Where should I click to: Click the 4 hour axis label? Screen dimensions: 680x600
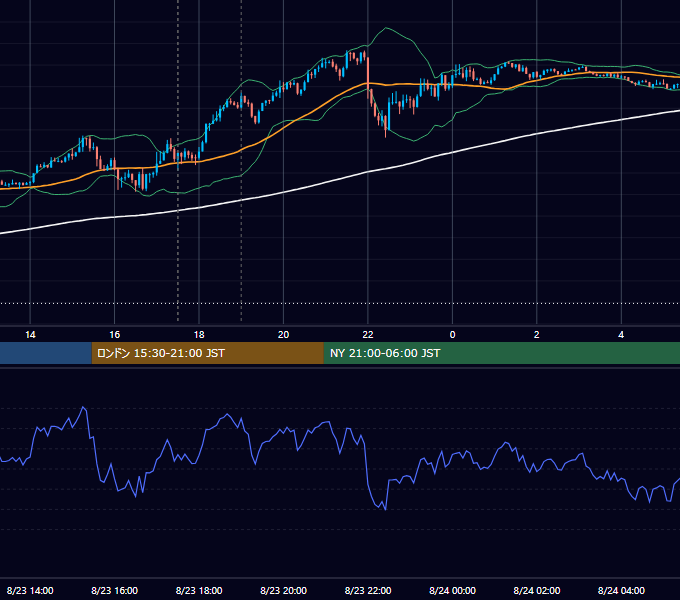pos(621,335)
